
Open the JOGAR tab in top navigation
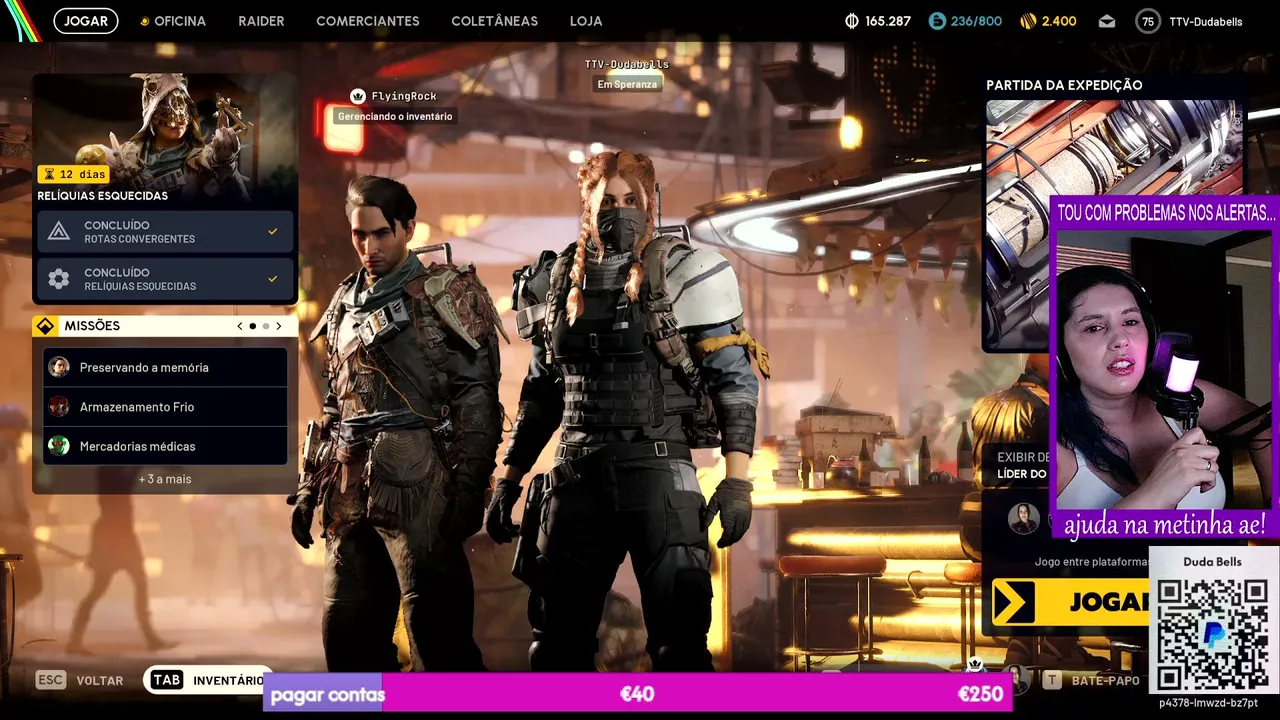tap(86, 21)
